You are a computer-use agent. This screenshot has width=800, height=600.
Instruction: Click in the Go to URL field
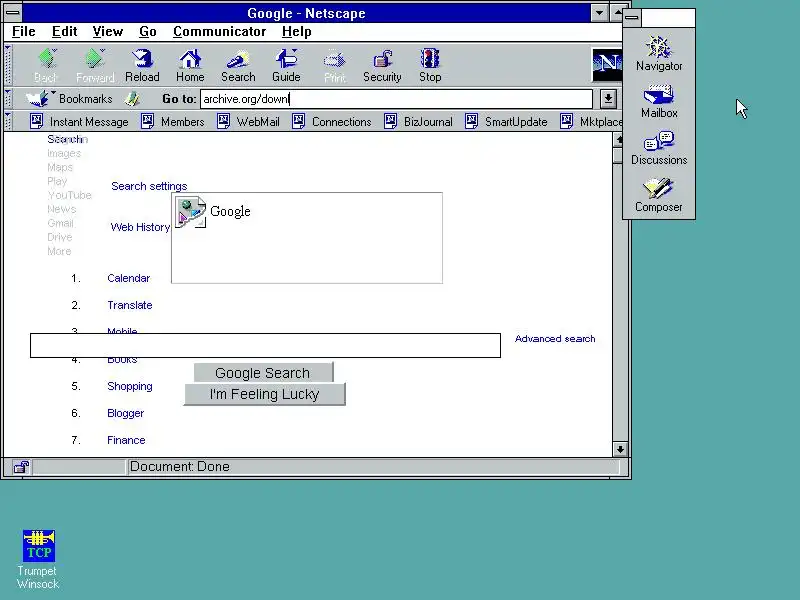click(x=396, y=99)
